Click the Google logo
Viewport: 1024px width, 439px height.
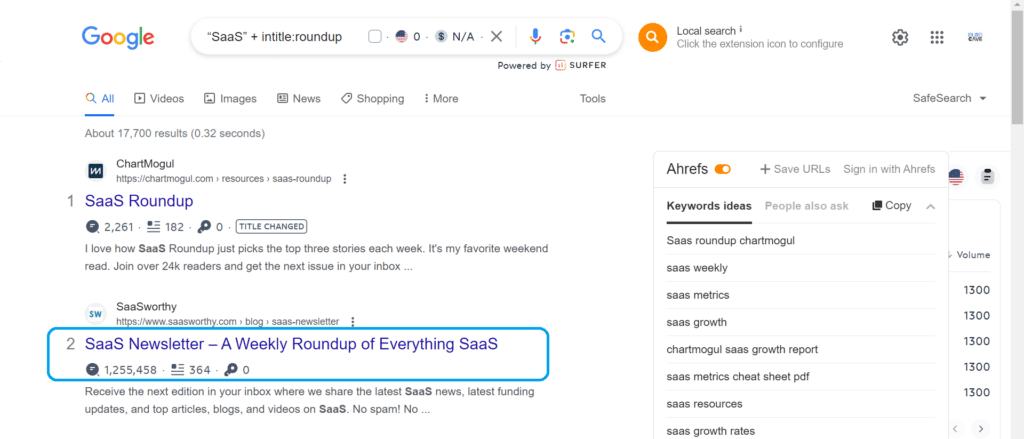coord(118,37)
